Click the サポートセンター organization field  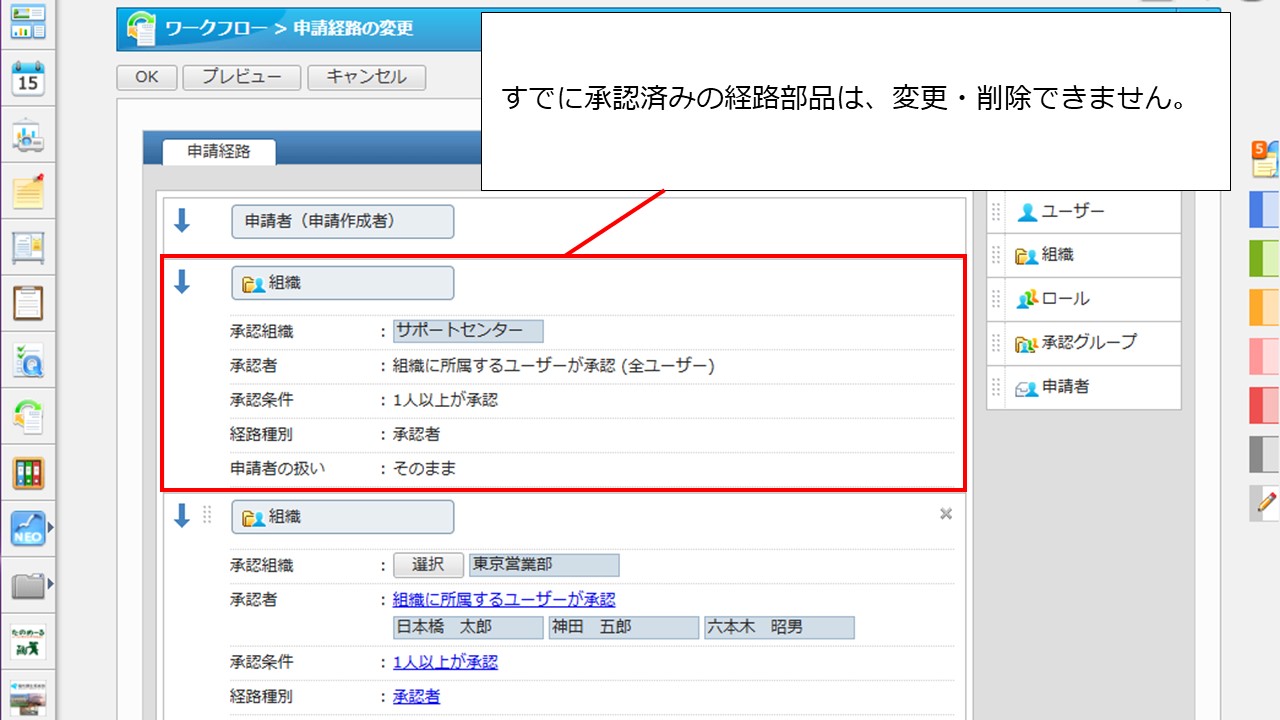click(469, 331)
